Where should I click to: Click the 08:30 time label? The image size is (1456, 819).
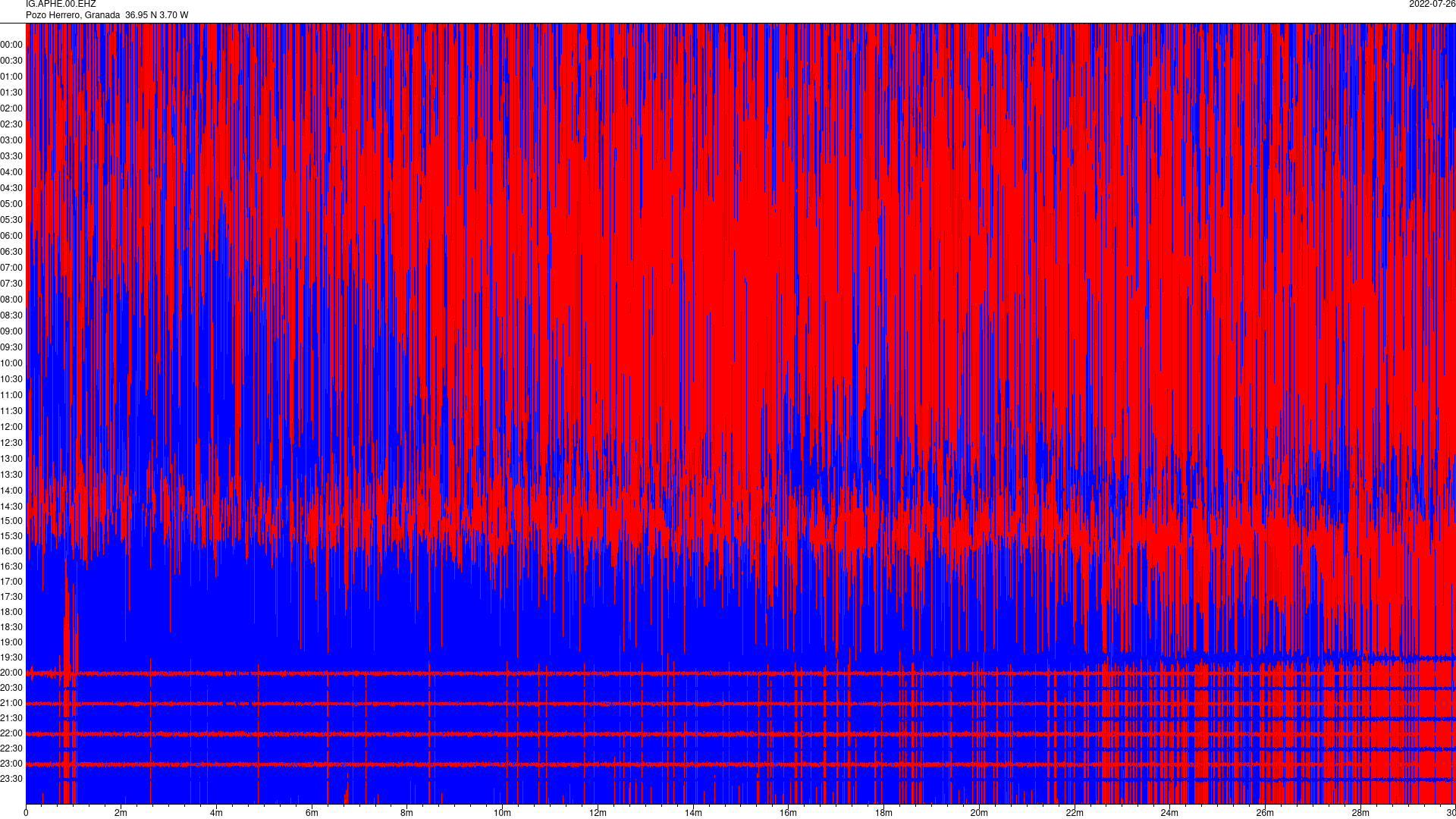pos(11,315)
